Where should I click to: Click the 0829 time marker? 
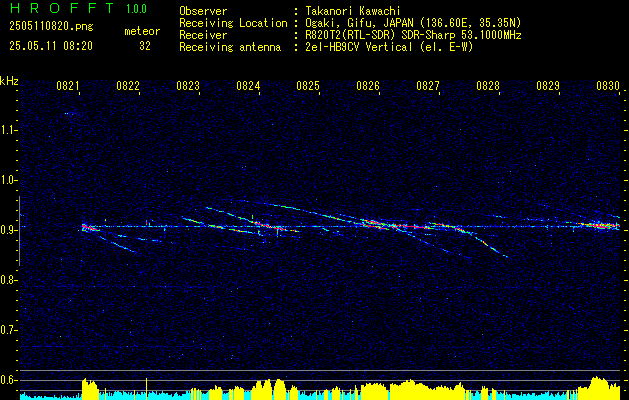pyautogui.click(x=548, y=86)
